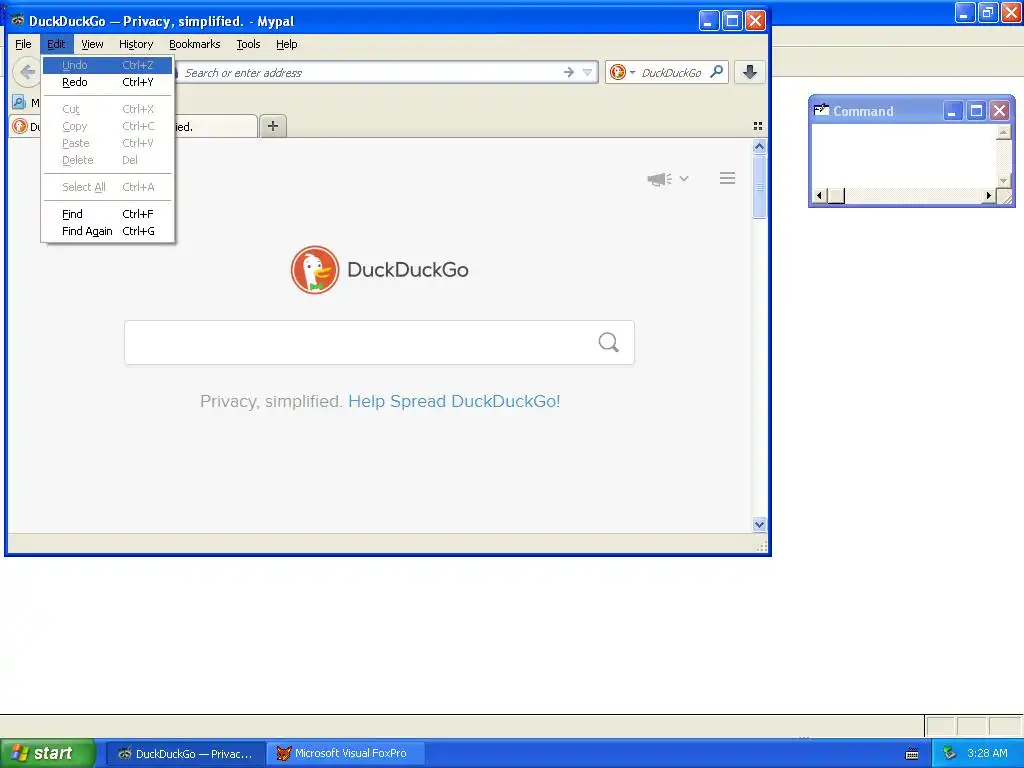
Task: Open the hamburger menu on DuckDuckGo page
Action: (x=728, y=178)
